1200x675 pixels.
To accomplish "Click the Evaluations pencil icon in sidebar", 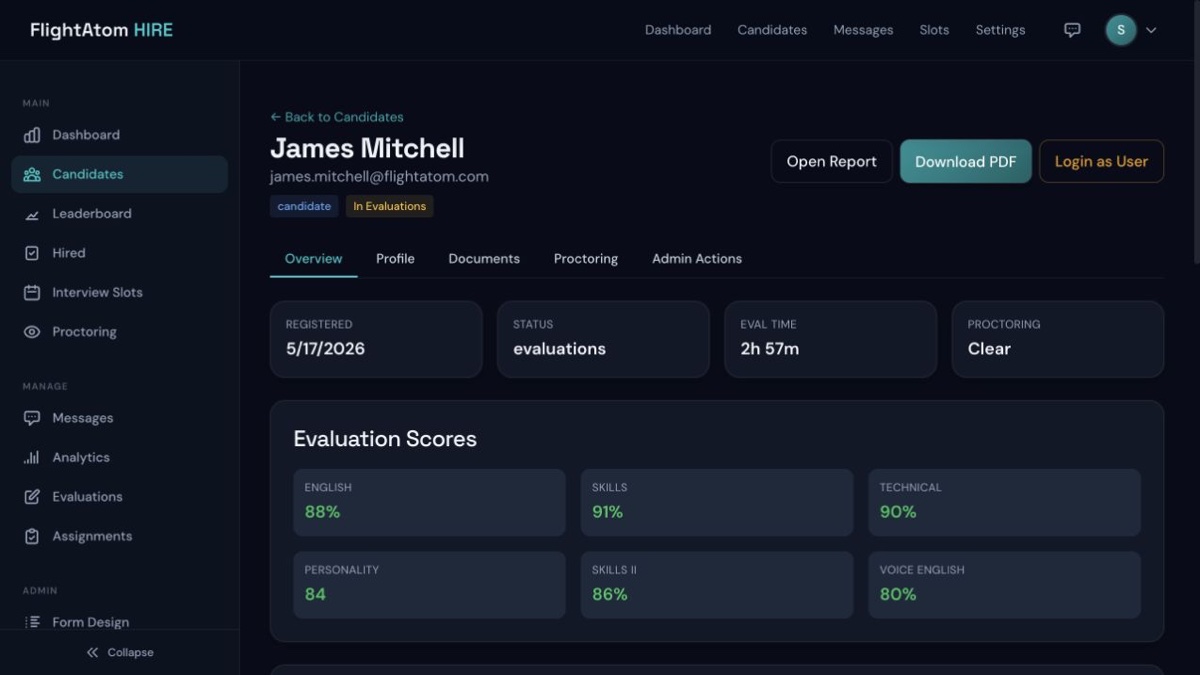I will pyautogui.click(x=32, y=497).
